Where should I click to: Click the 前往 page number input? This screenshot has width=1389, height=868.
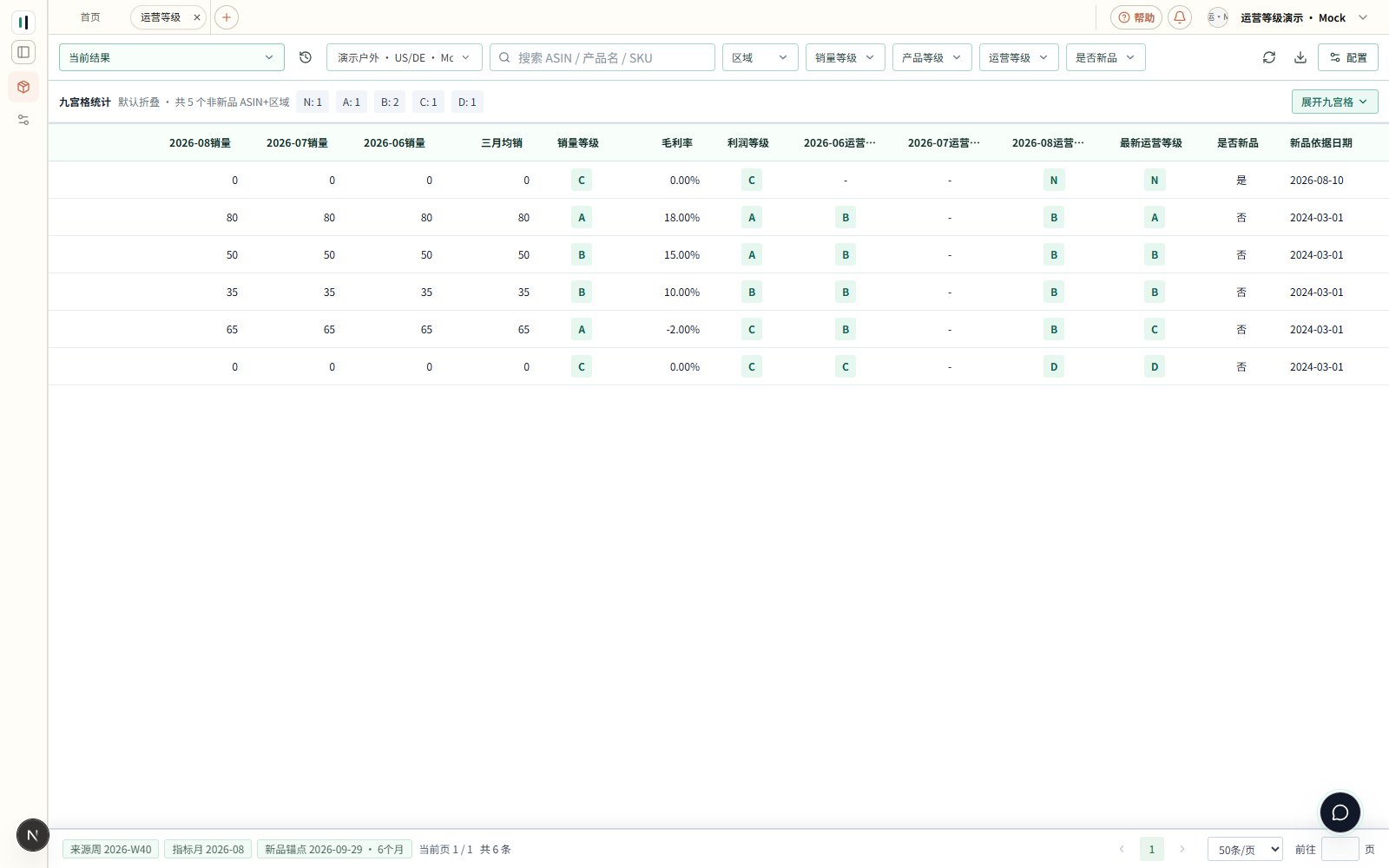click(1340, 849)
